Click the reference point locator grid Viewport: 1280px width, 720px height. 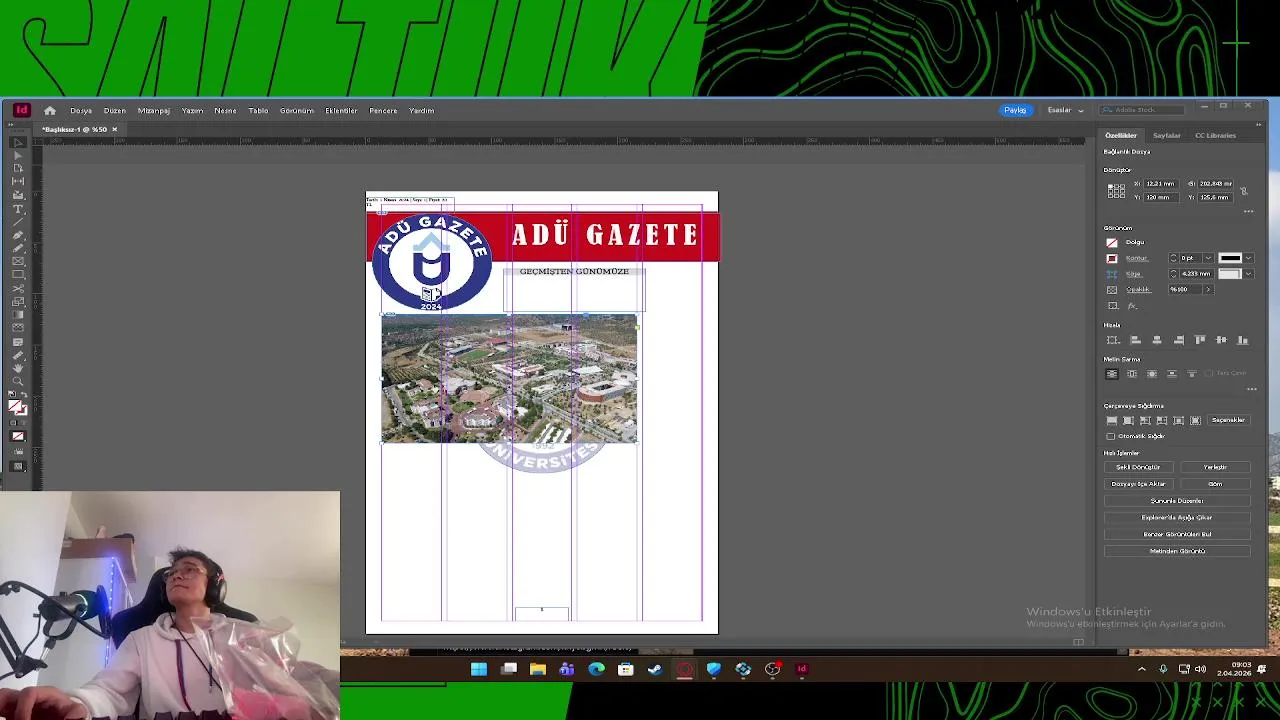1116,191
